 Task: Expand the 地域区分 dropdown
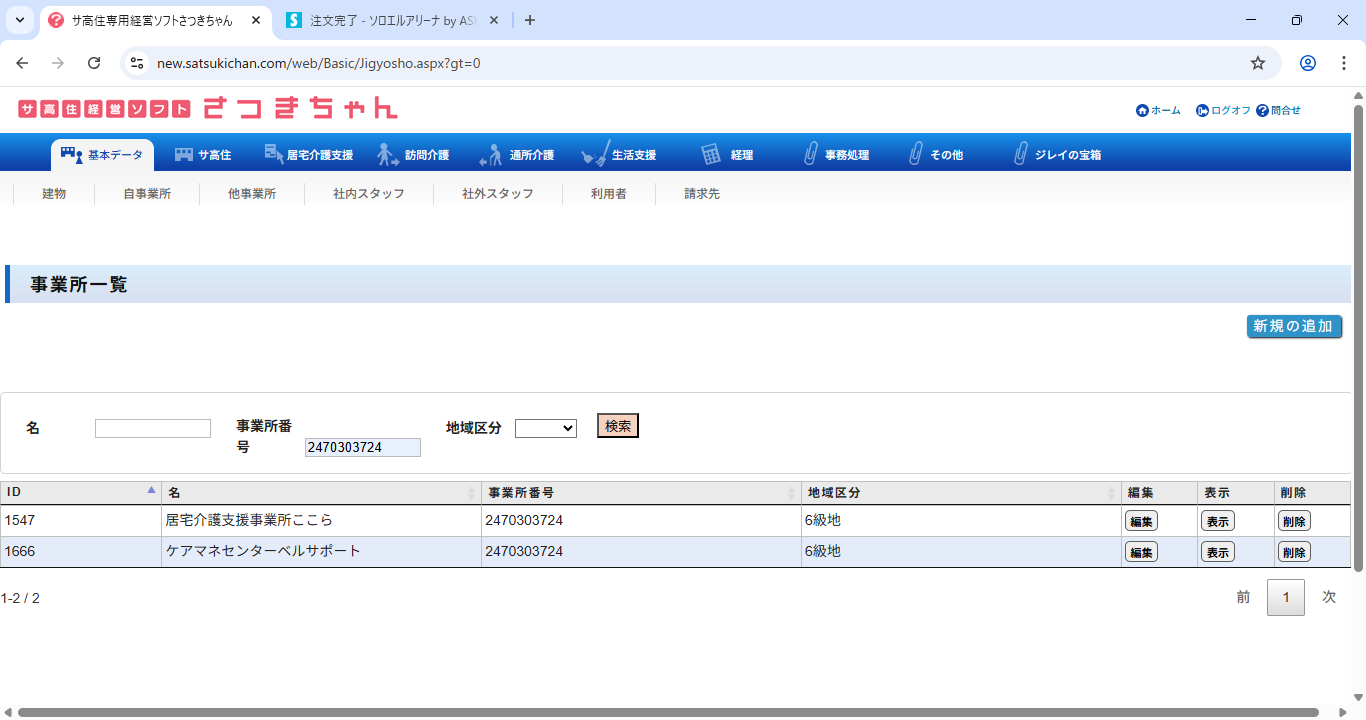[545, 428]
